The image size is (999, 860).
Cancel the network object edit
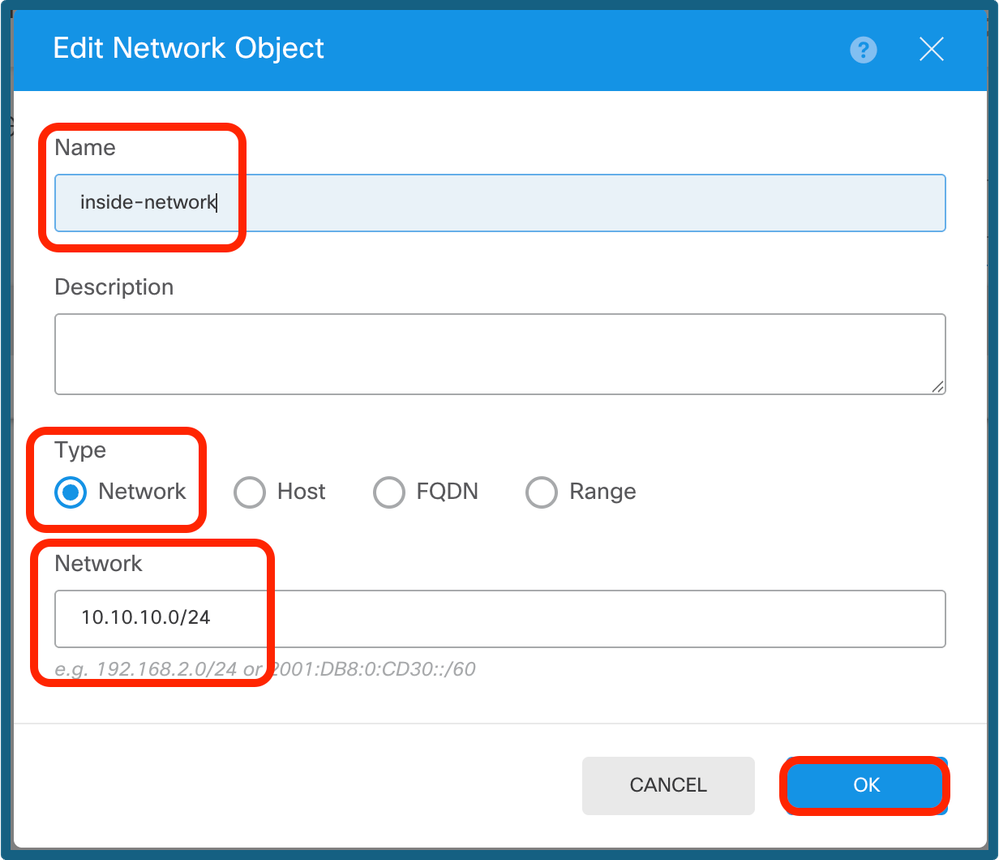pos(668,785)
